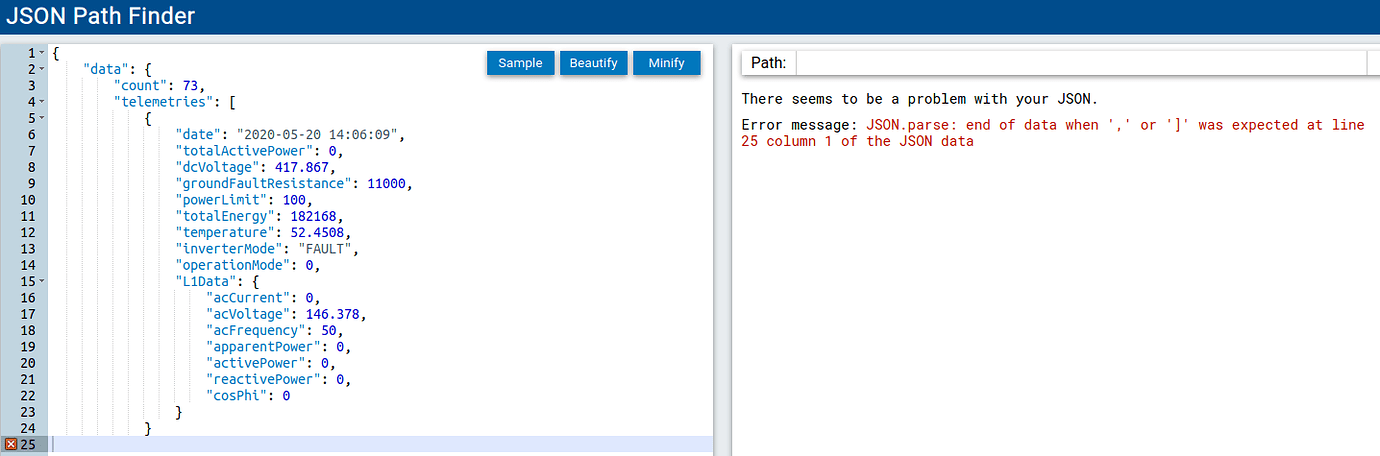The height and width of the screenshot is (456, 1380).
Task: Collapse the "L1Data" fold arrow on line 15
Action: [x=42, y=281]
